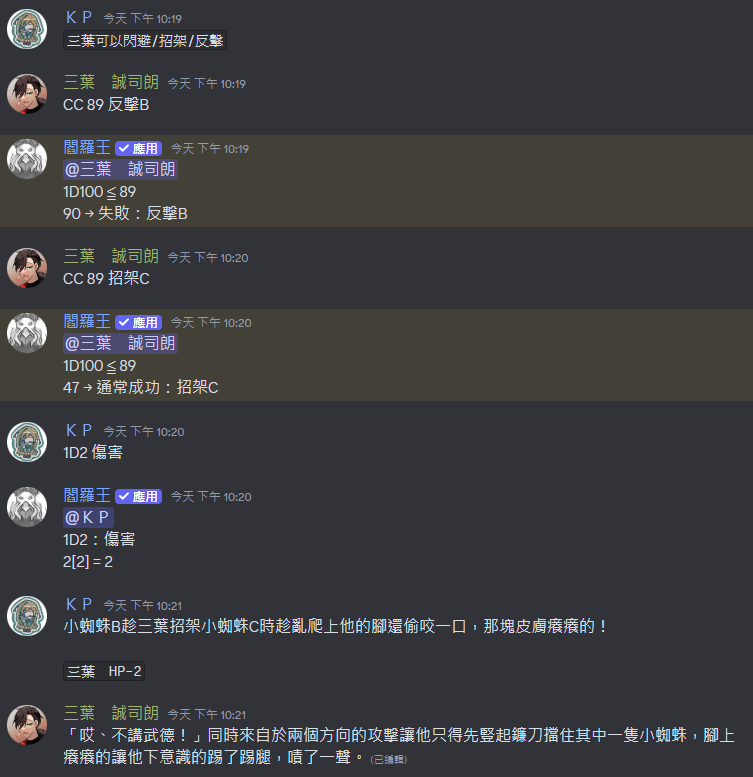
Task: Click the 今天 下午 10:21 timestamp on KP's narration
Action: click(x=143, y=606)
